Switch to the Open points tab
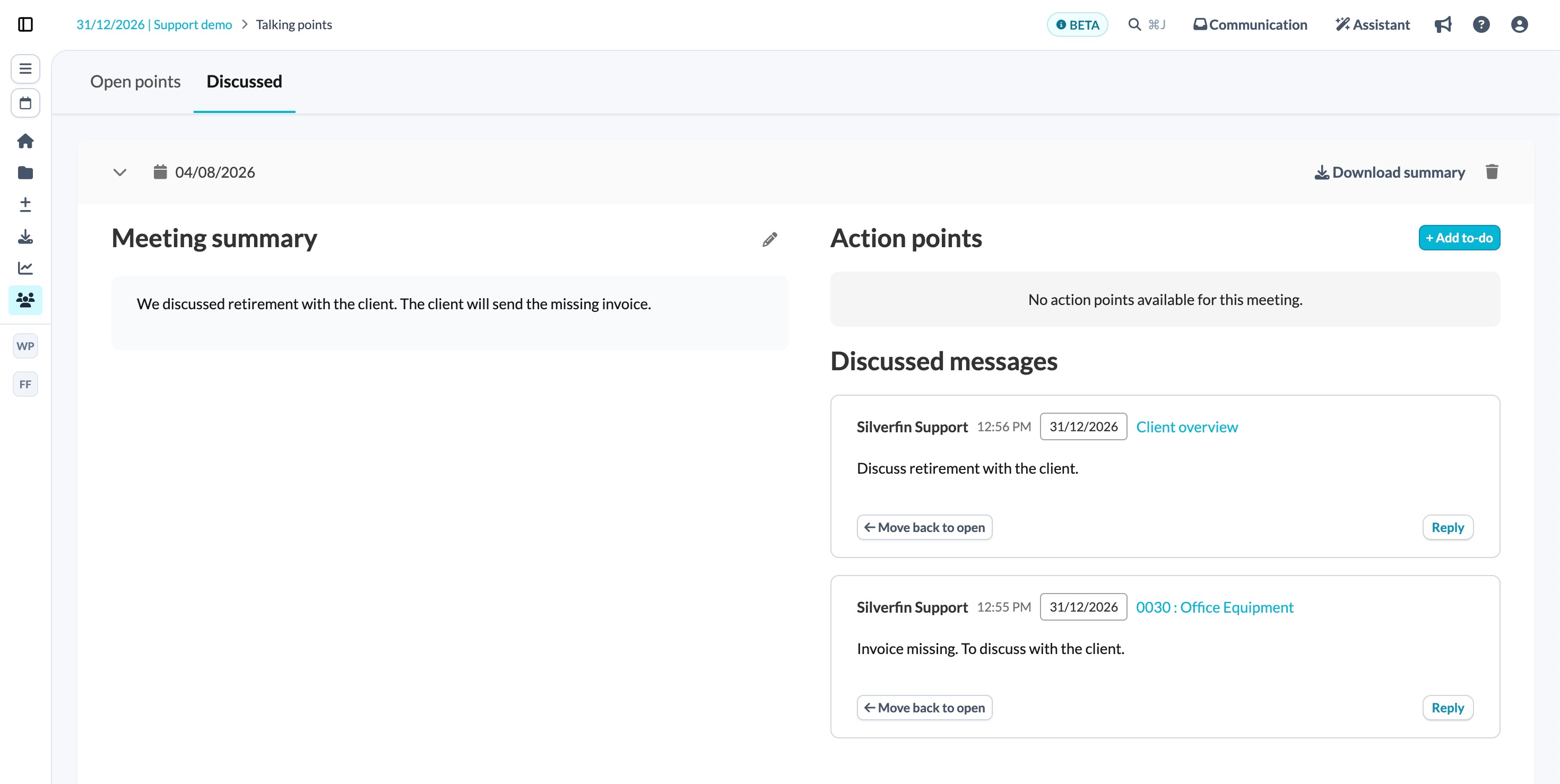 click(135, 82)
